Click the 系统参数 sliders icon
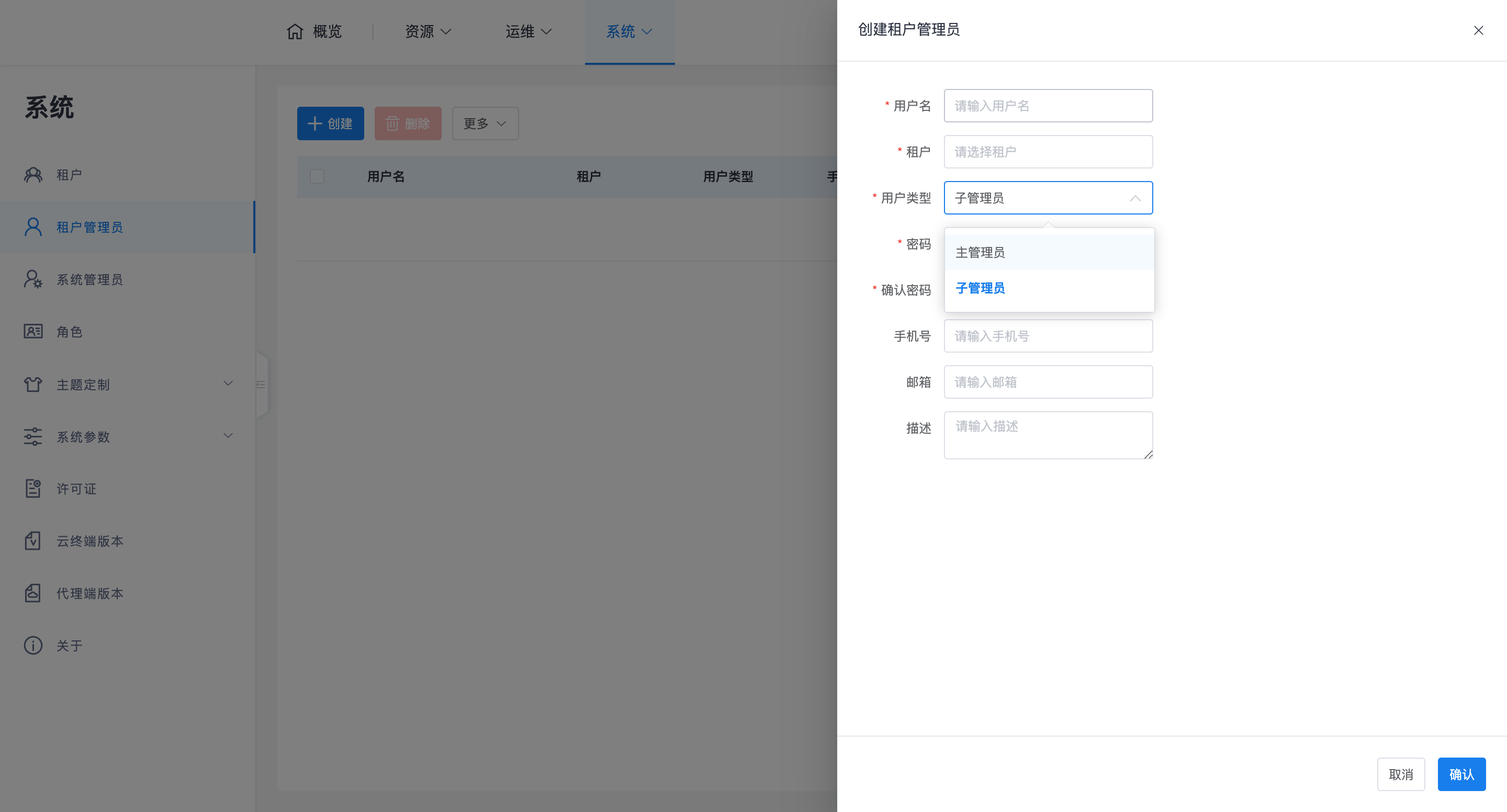The width and height of the screenshot is (1507, 812). [x=33, y=436]
